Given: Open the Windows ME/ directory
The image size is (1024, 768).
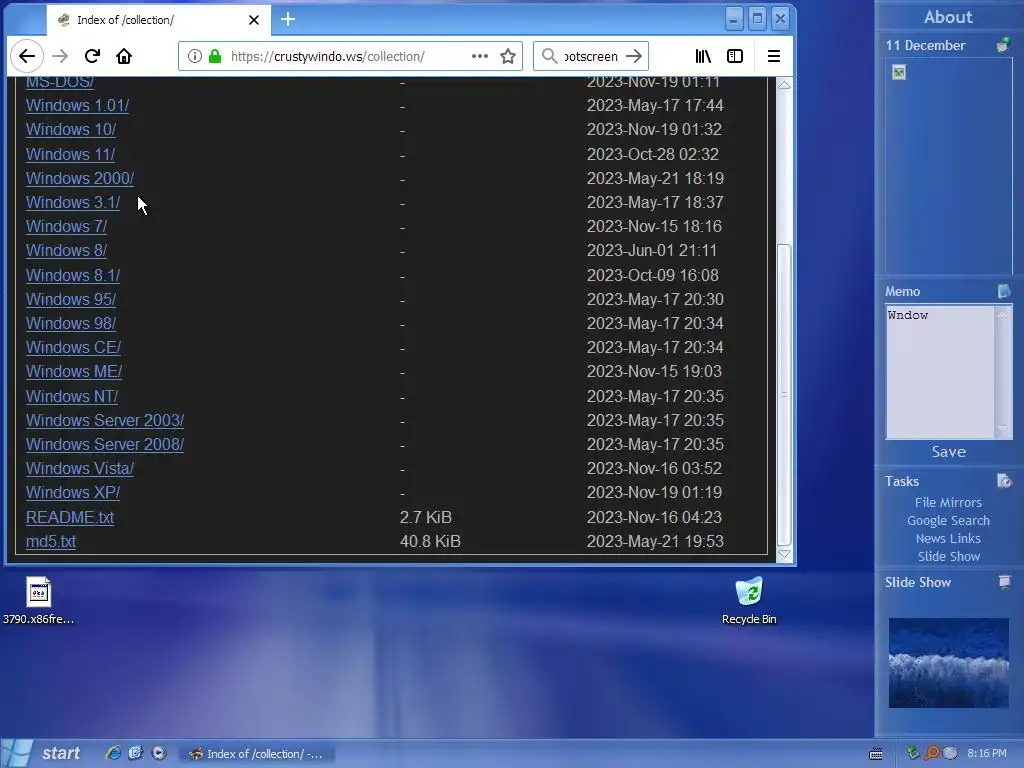Looking at the screenshot, I should click(74, 372).
